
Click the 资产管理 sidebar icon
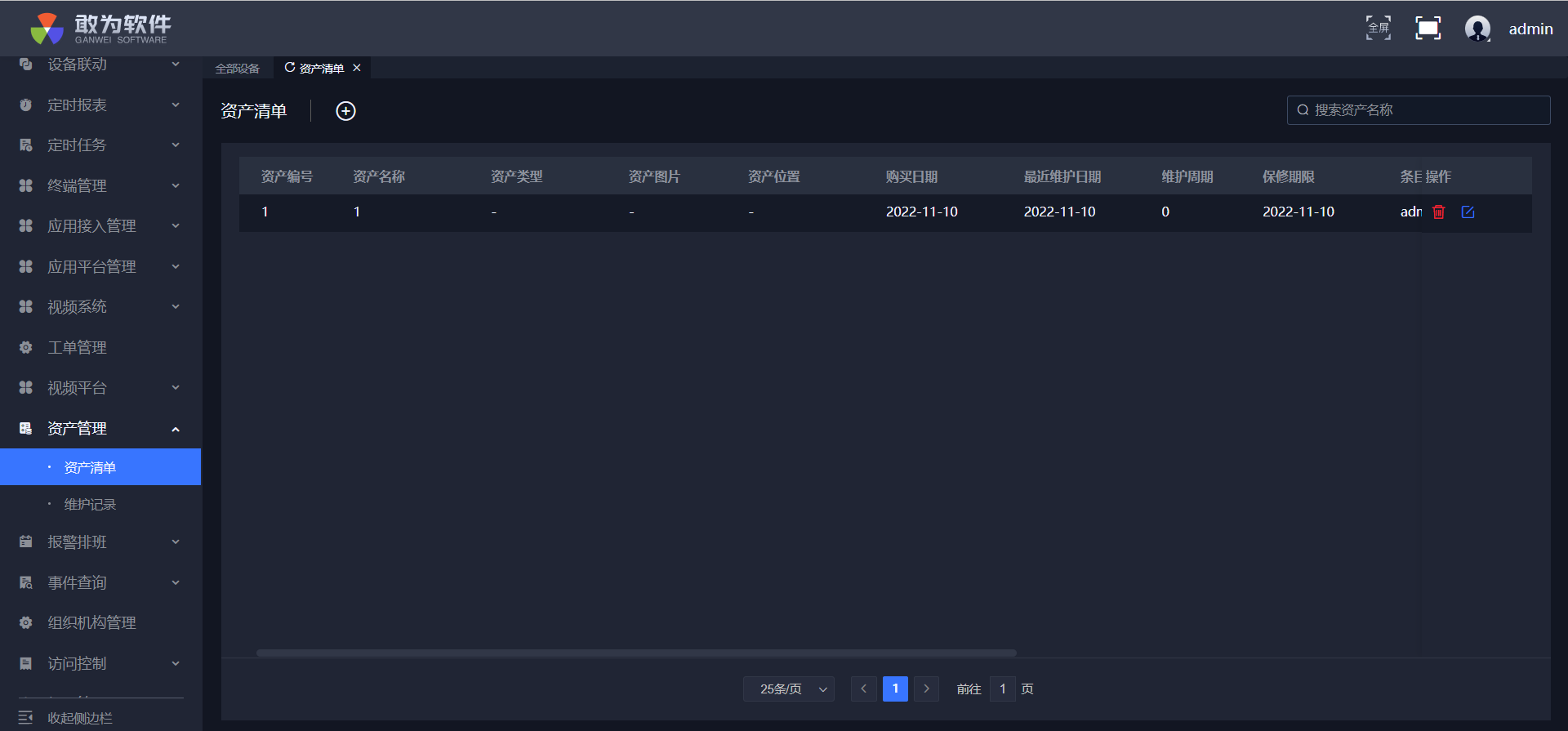pos(25,428)
